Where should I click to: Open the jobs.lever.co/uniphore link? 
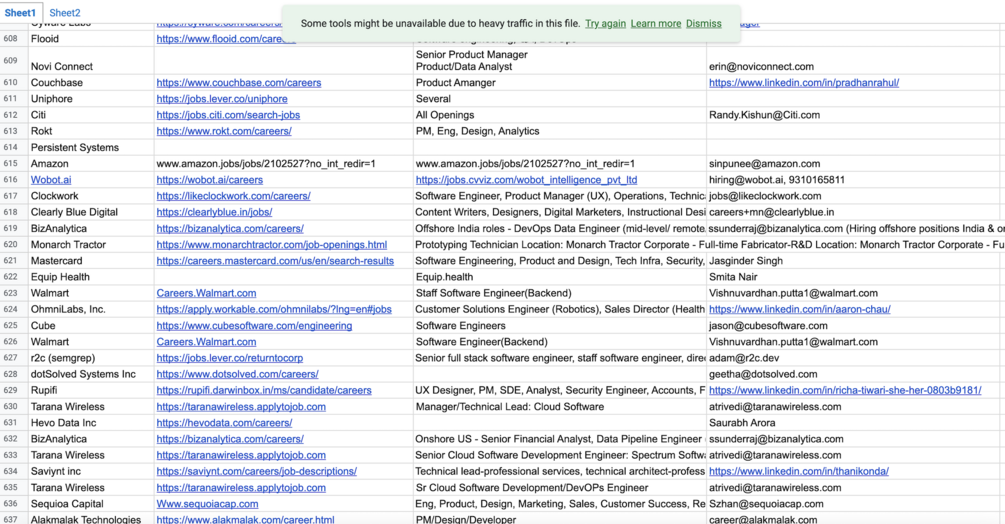pos(222,99)
